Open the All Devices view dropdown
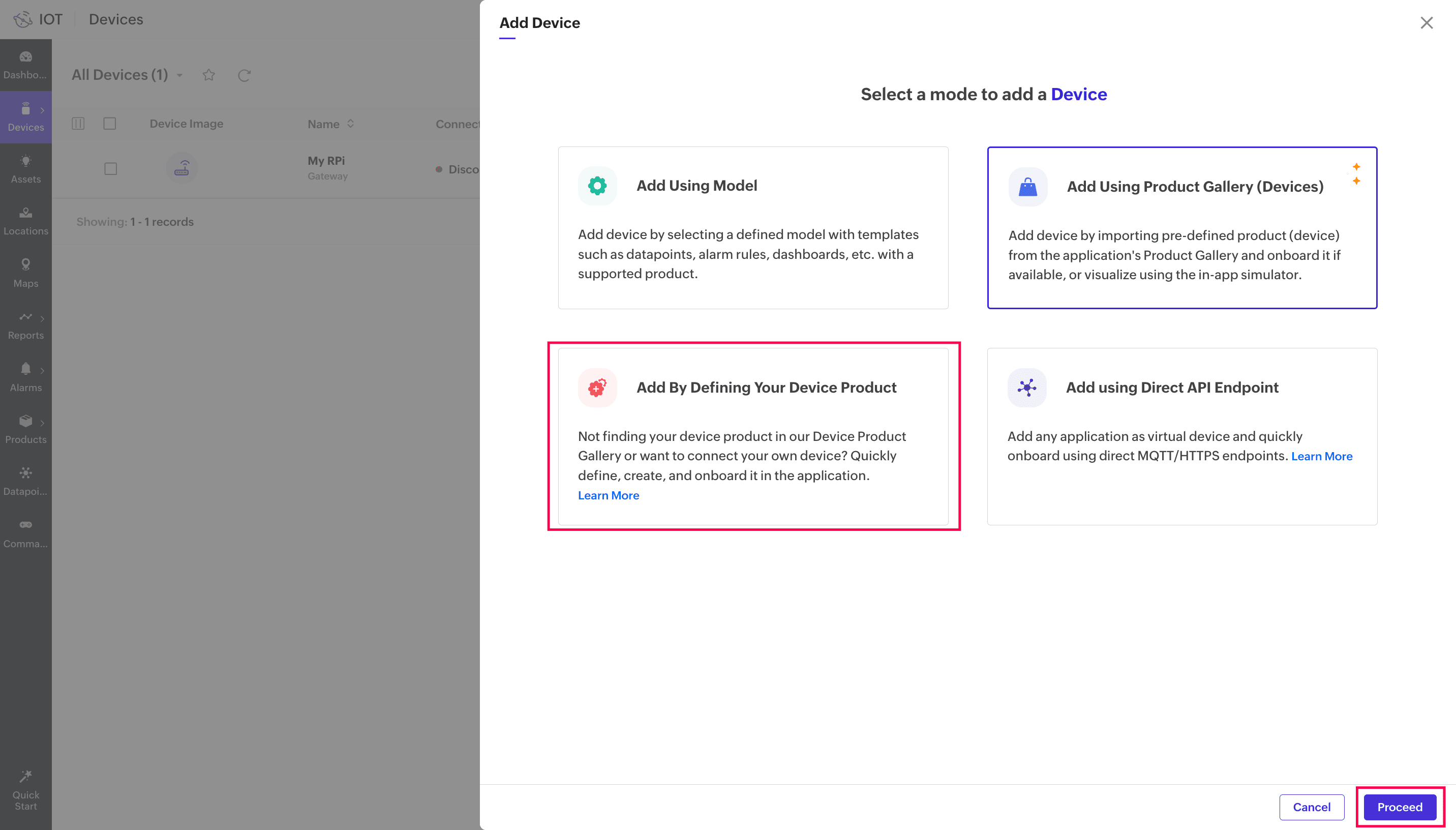The width and height of the screenshot is (1456, 830). coord(179,75)
